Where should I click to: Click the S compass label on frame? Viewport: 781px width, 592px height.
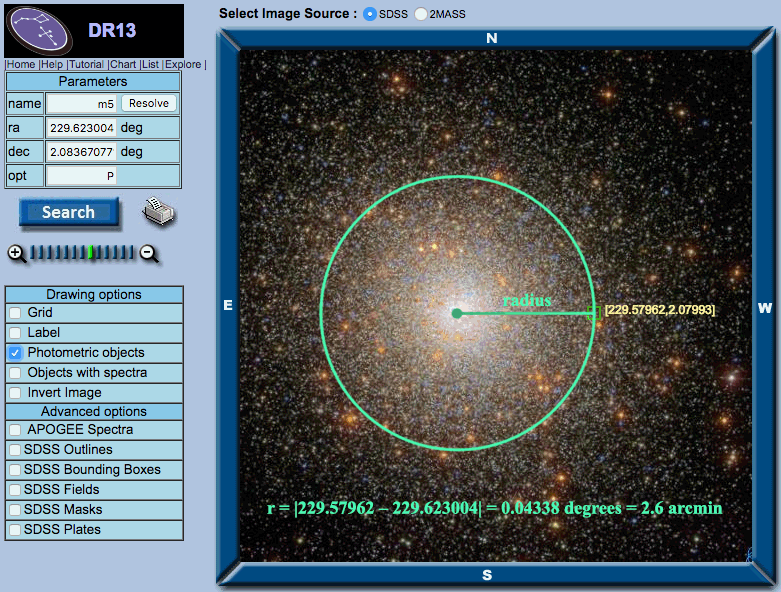pyautogui.click(x=487, y=575)
